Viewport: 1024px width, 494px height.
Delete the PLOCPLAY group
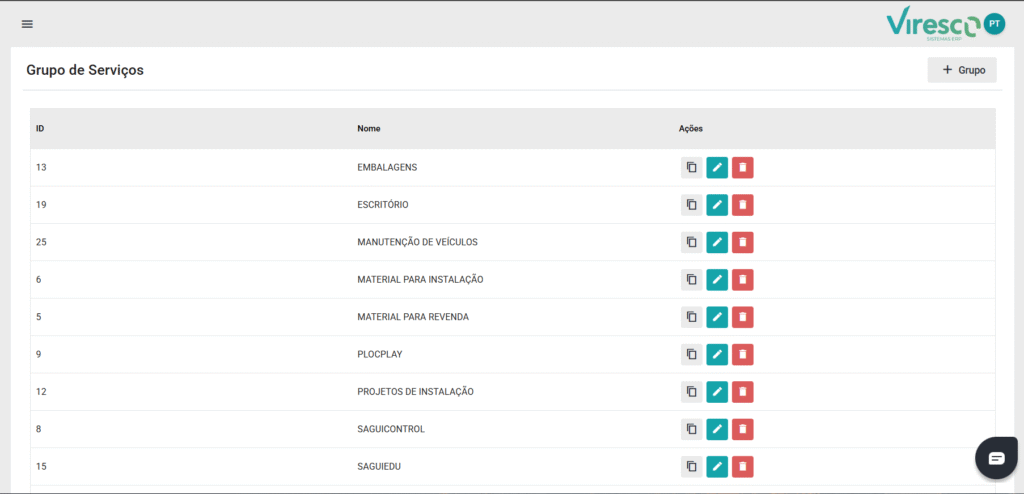click(742, 355)
